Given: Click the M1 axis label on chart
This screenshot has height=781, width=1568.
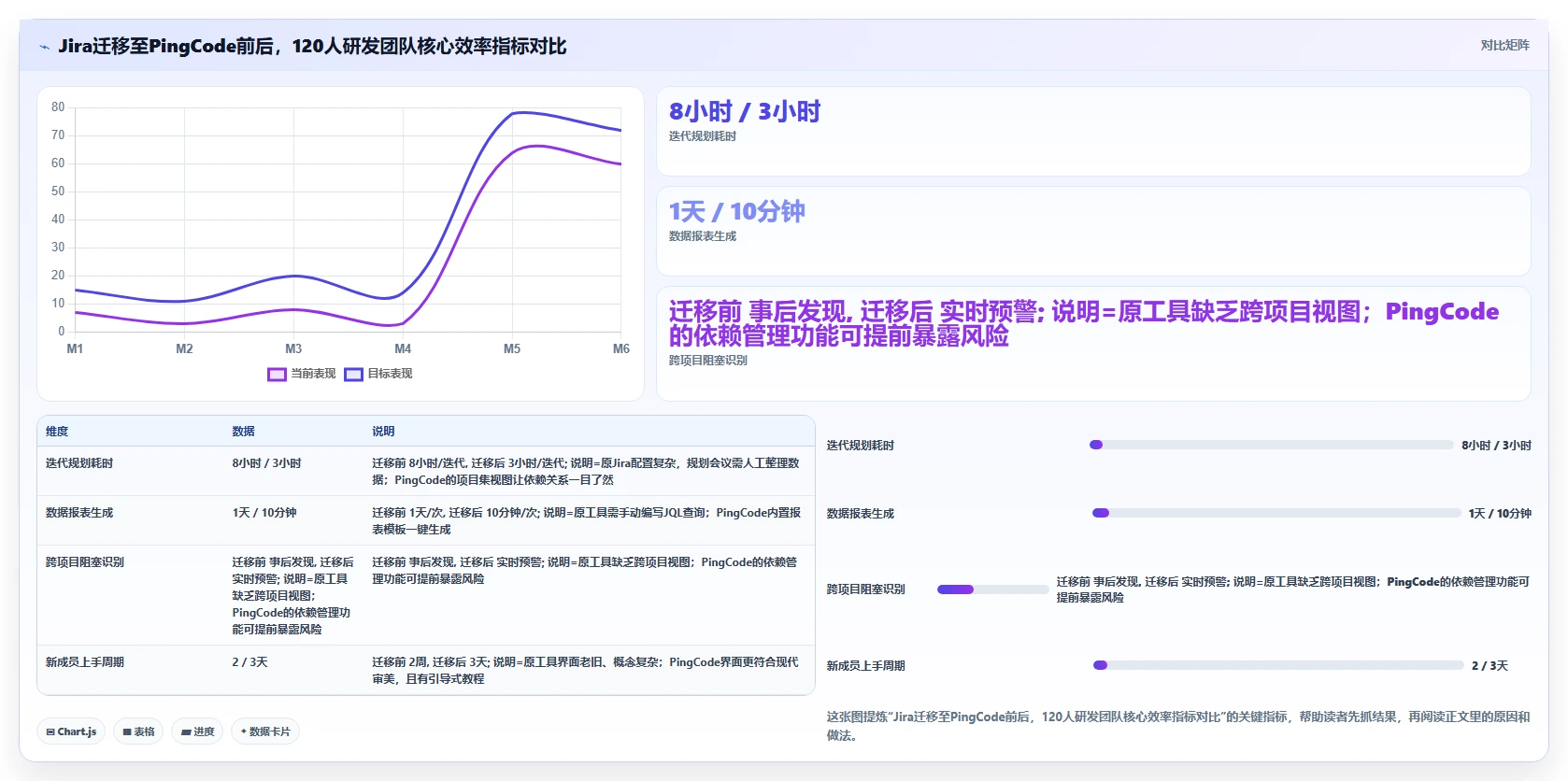Looking at the screenshot, I should tap(75, 348).
